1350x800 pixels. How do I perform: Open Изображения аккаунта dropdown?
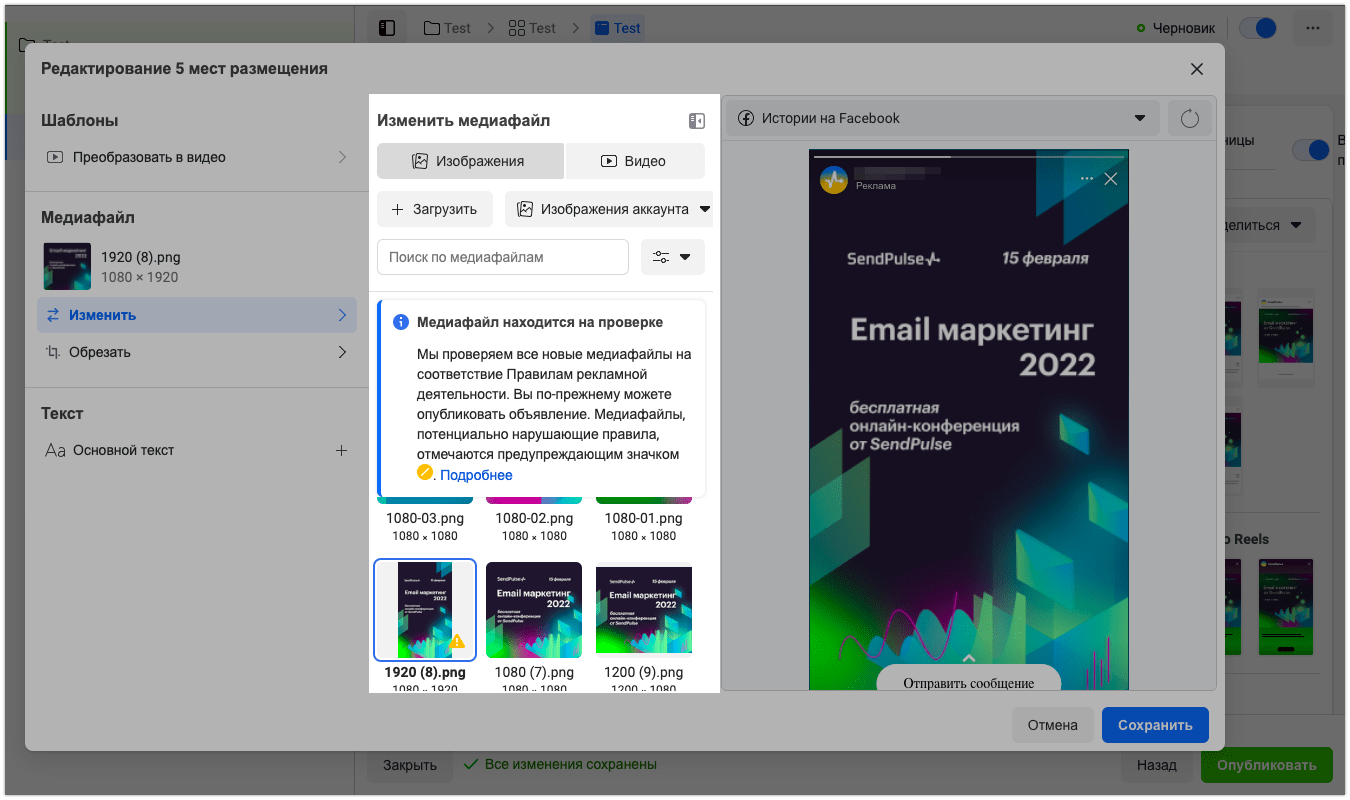pyautogui.click(x=610, y=209)
